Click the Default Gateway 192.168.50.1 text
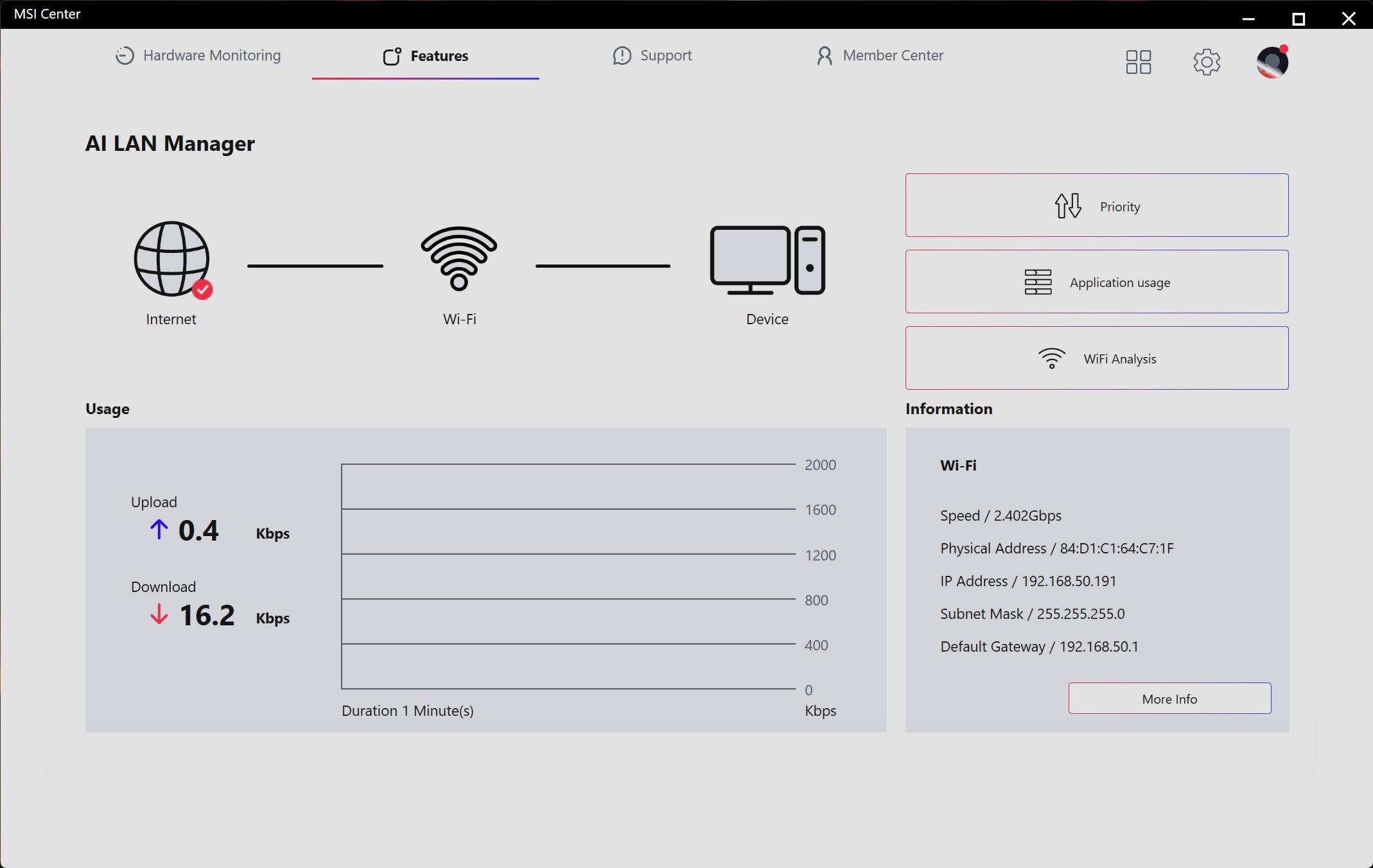 click(x=1039, y=647)
